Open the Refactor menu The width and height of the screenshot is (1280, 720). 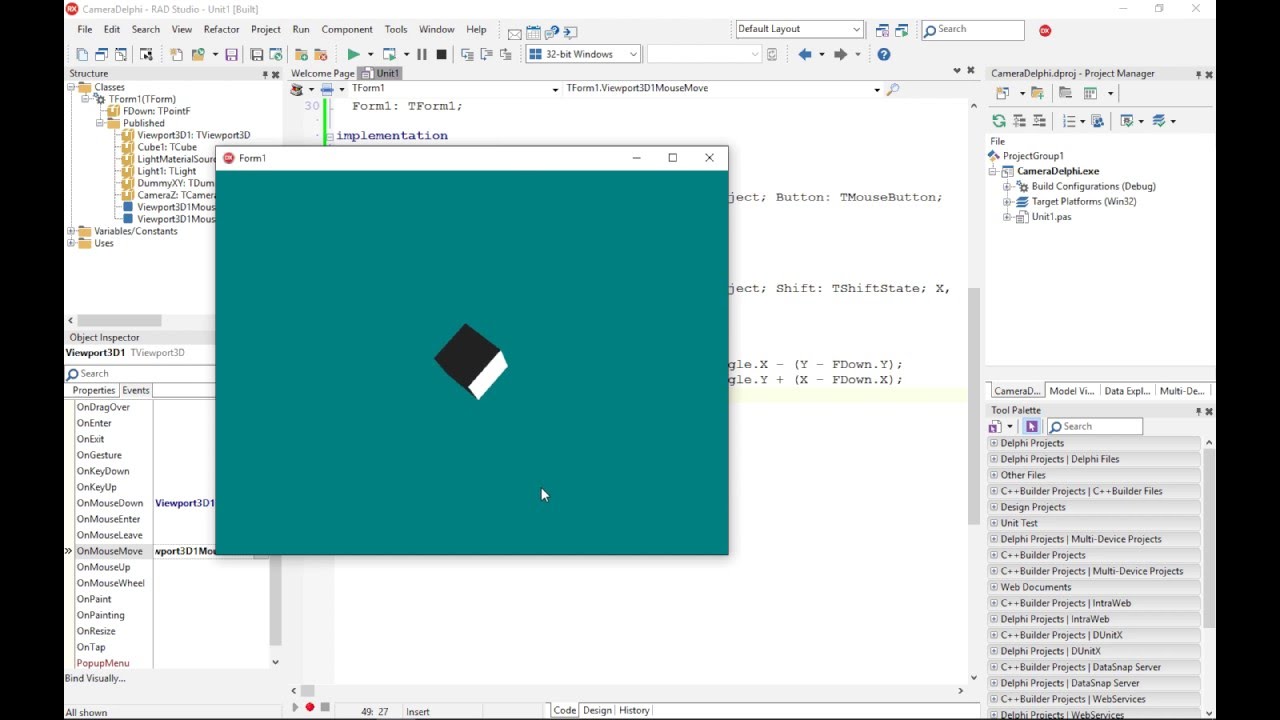pos(221,30)
